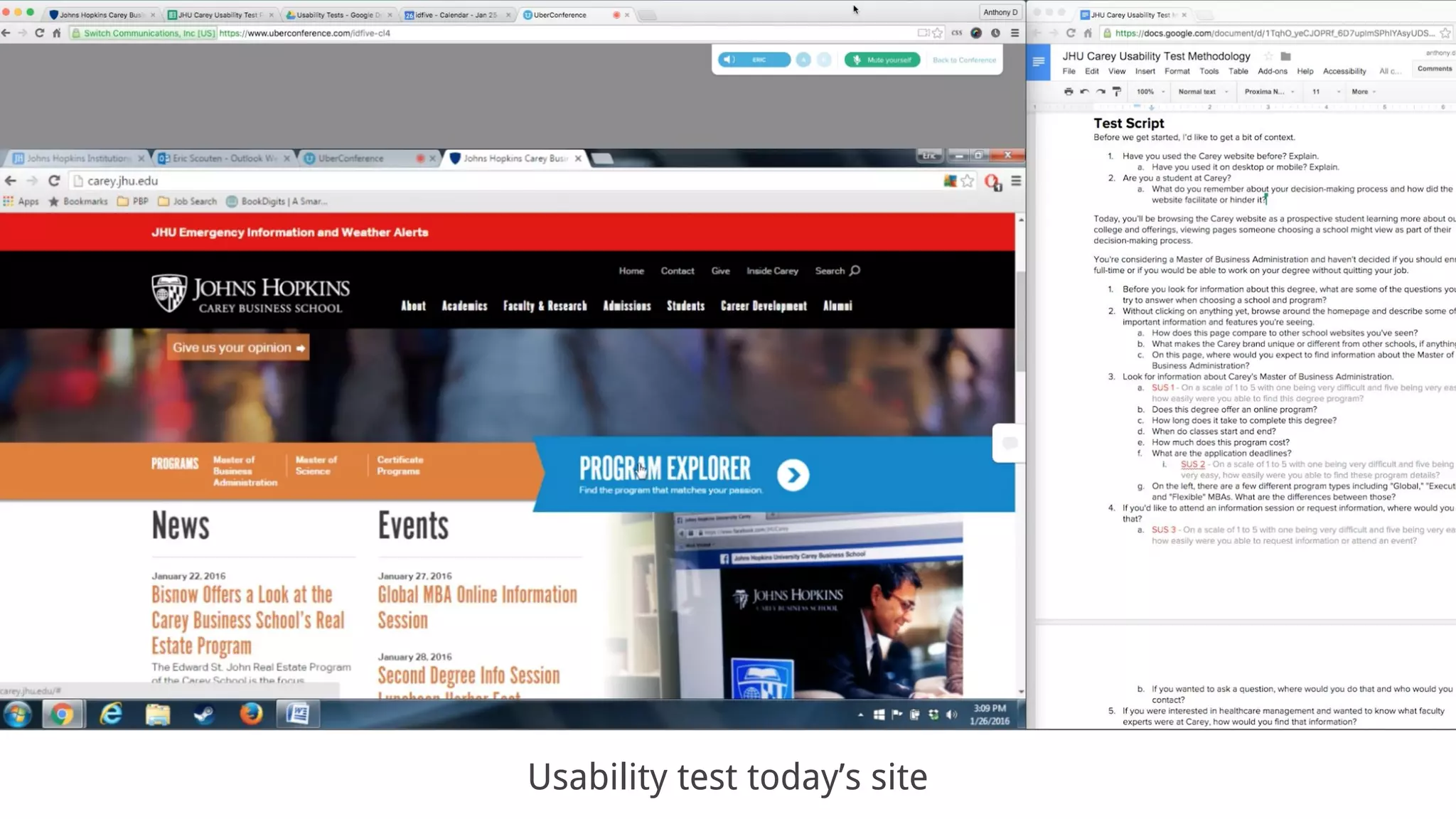Click Google Docs home menu icon

coord(1039,62)
